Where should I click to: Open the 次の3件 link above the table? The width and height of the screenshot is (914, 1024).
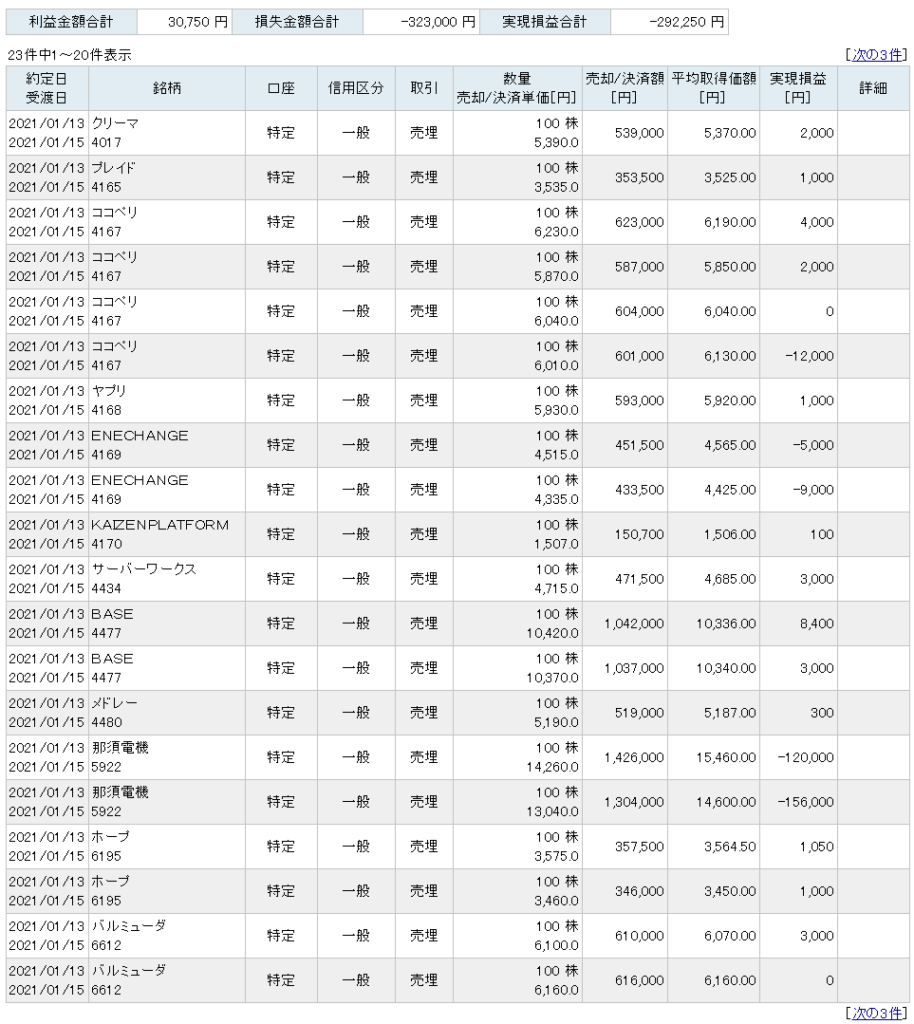(x=877, y=55)
